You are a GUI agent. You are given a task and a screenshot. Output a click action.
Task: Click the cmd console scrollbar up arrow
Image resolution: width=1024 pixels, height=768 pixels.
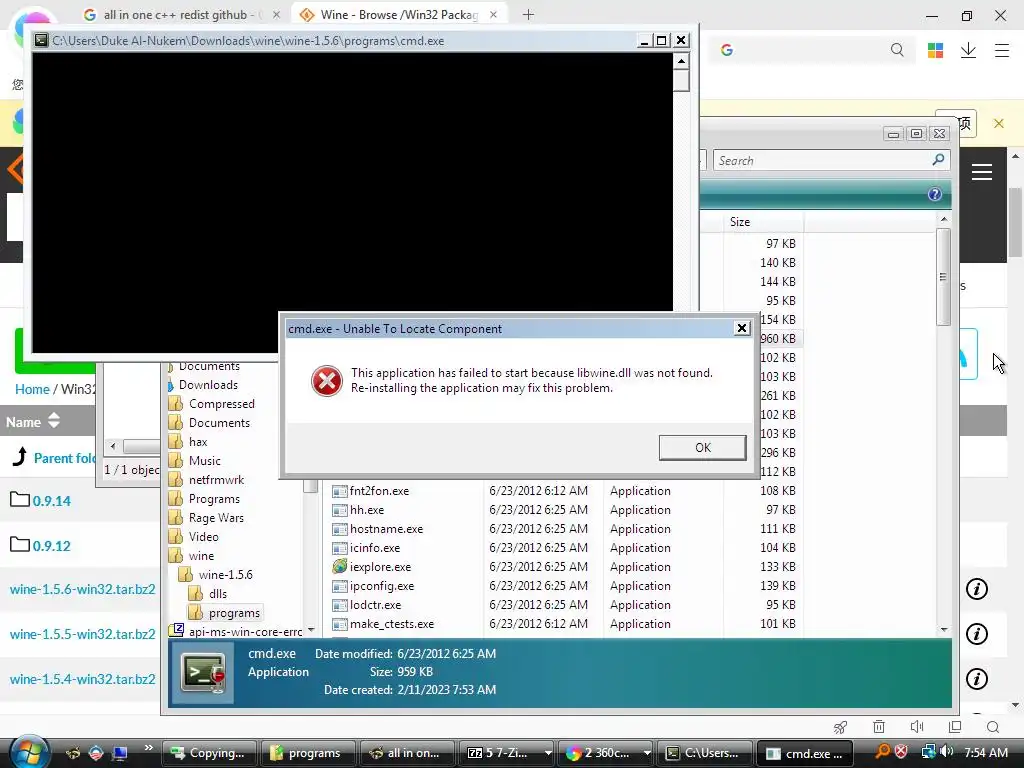coord(681,61)
